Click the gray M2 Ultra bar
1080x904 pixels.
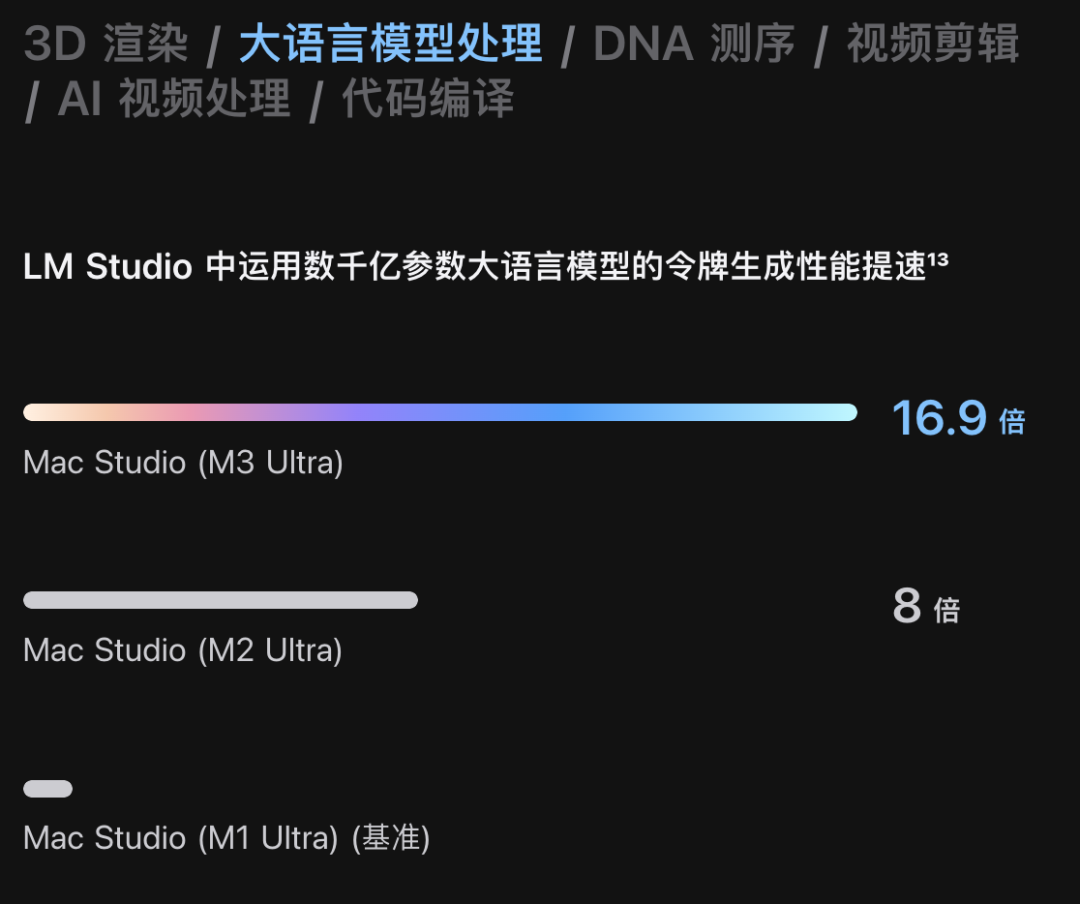coord(220,600)
